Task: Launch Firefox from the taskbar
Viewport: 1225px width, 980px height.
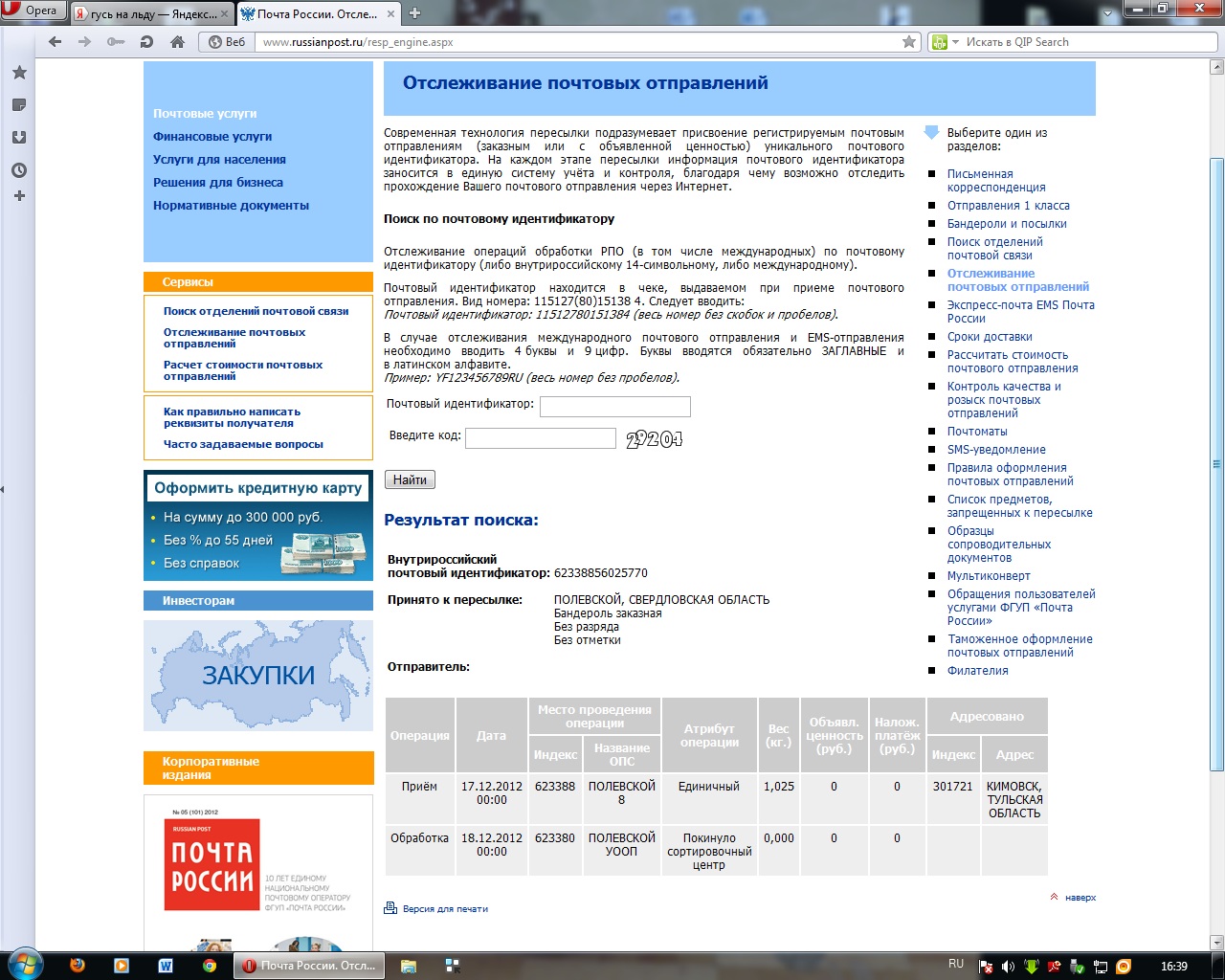Action: (78, 966)
